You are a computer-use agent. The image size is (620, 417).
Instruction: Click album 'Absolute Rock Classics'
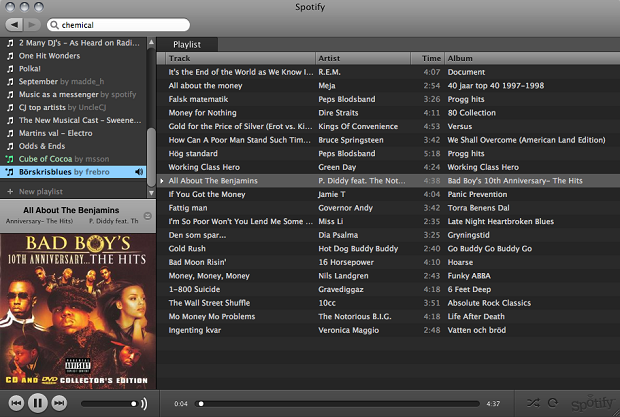pos(489,303)
